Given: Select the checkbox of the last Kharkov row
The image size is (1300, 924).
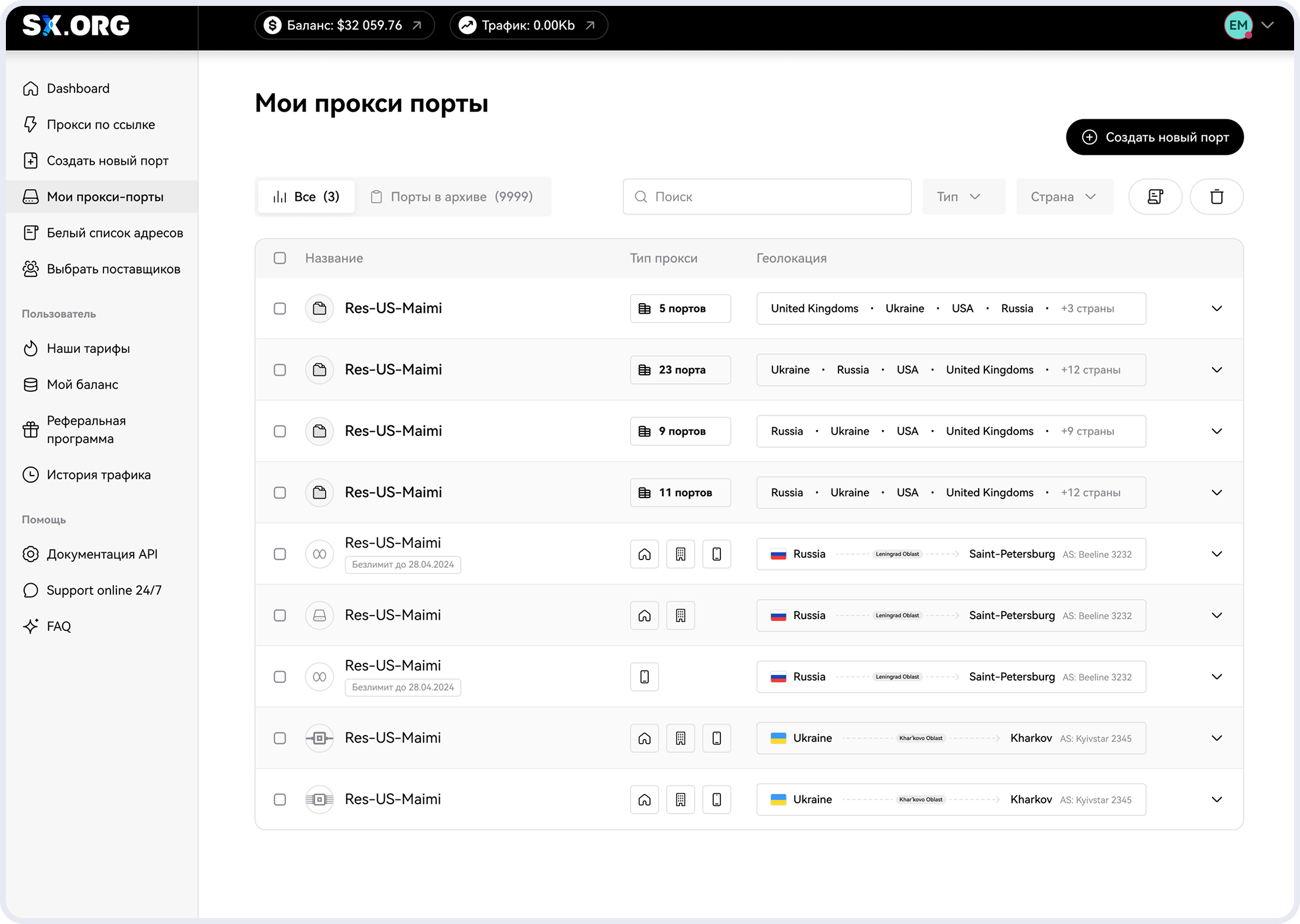Looking at the screenshot, I should click(x=280, y=800).
